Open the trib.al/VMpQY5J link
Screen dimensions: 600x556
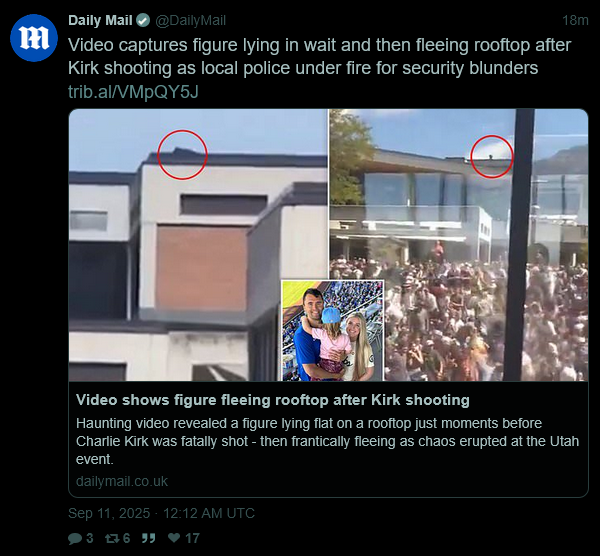point(133,92)
